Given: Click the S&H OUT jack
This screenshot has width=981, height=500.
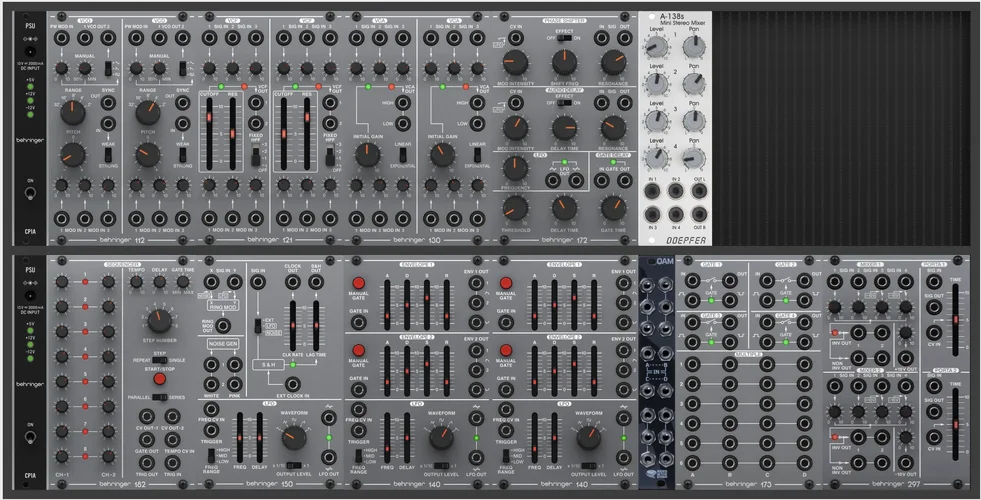Looking at the screenshot, I should pyautogui.click(x=316, y=282).
